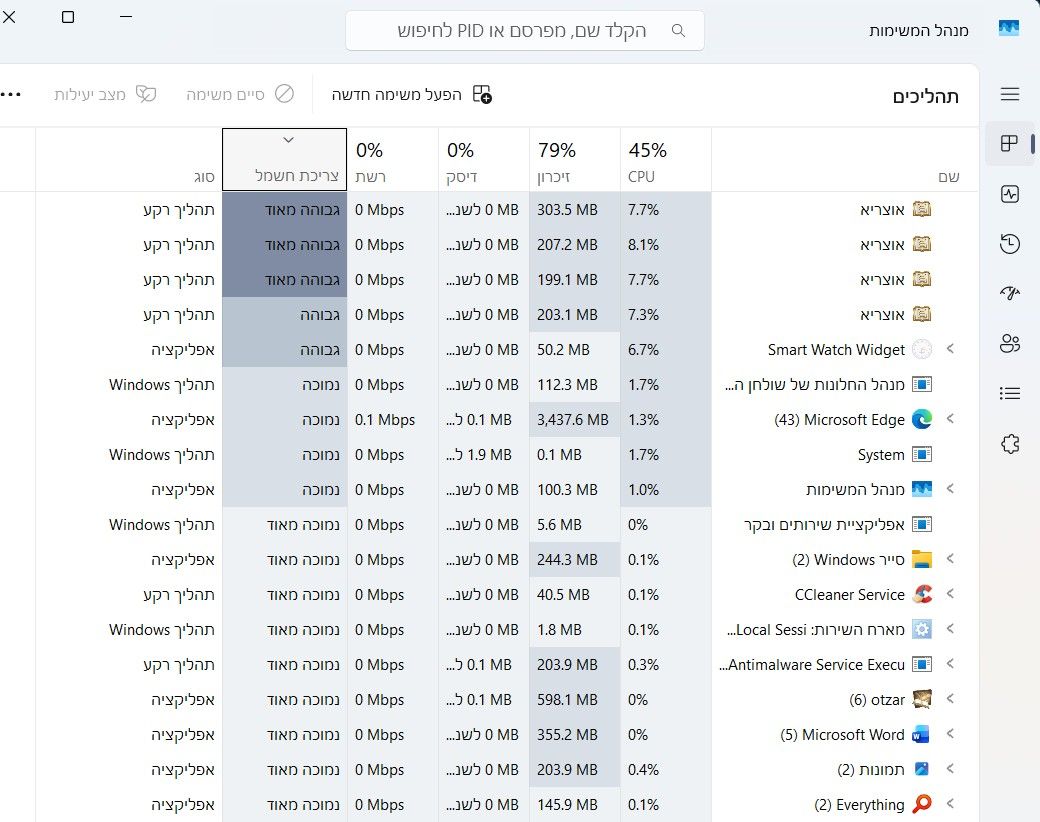Click the 1.9 MB disk cell of System

[482, 455]
